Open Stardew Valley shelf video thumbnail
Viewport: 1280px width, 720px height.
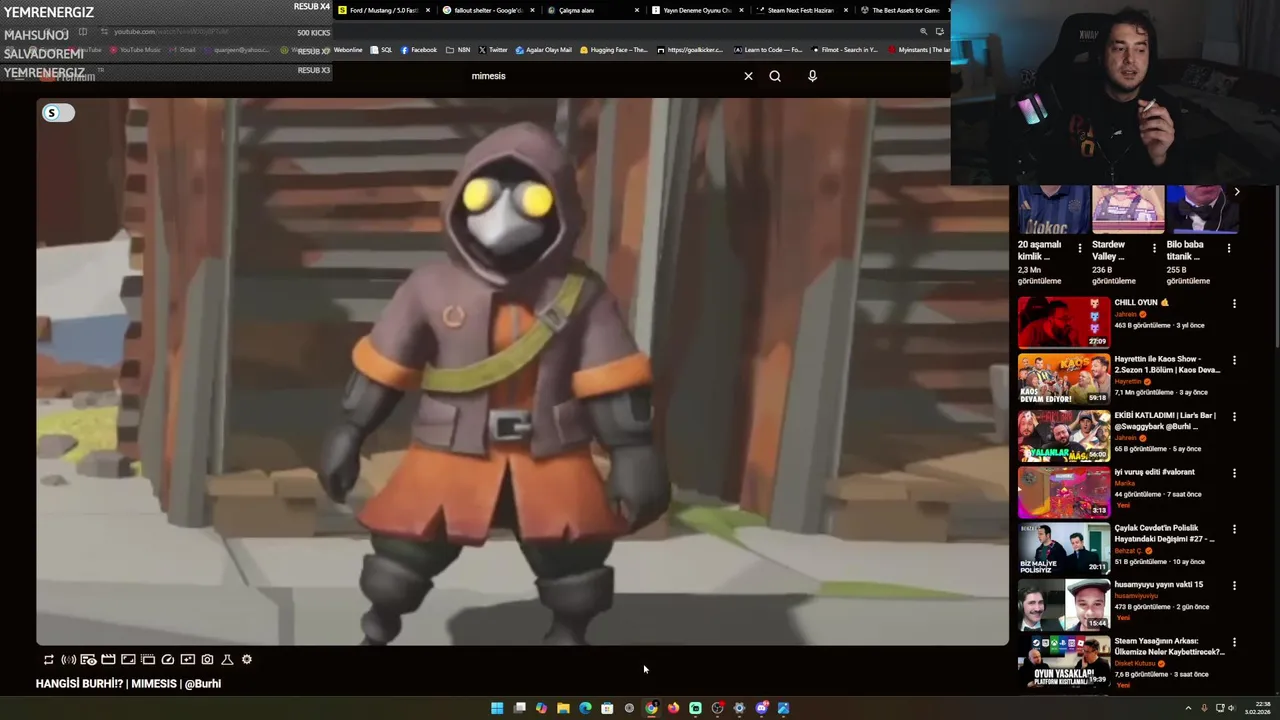pyautogui.click(x=1128, y=209)
